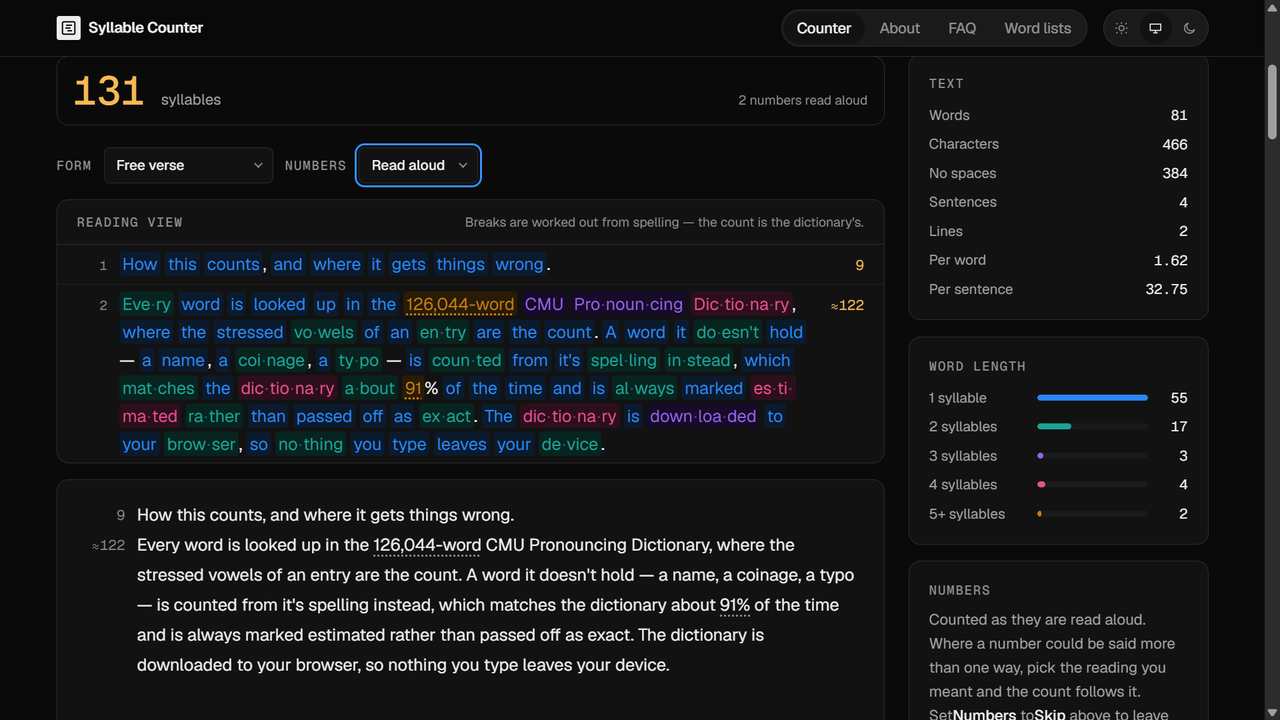
Task: Click the '4 syllables' row label
Action: (x=963, y=485)
